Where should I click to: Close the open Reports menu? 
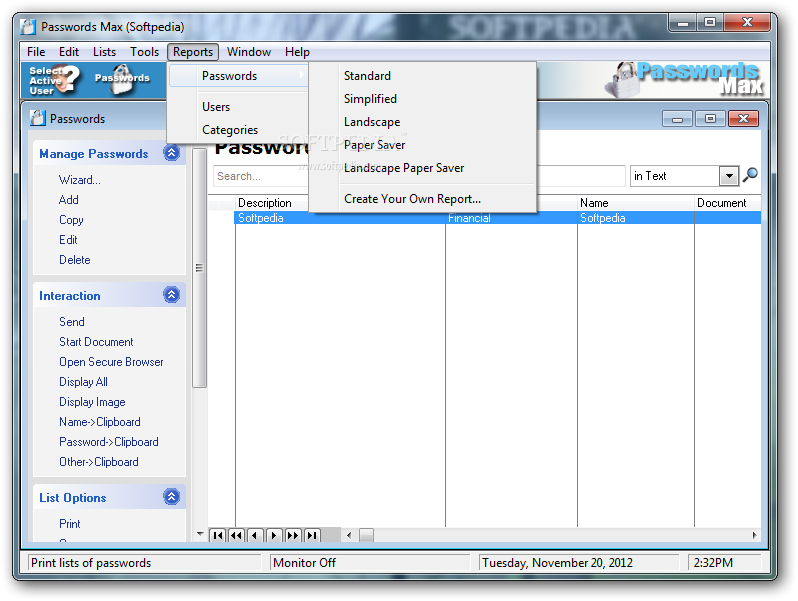click(x=193, y=52)
